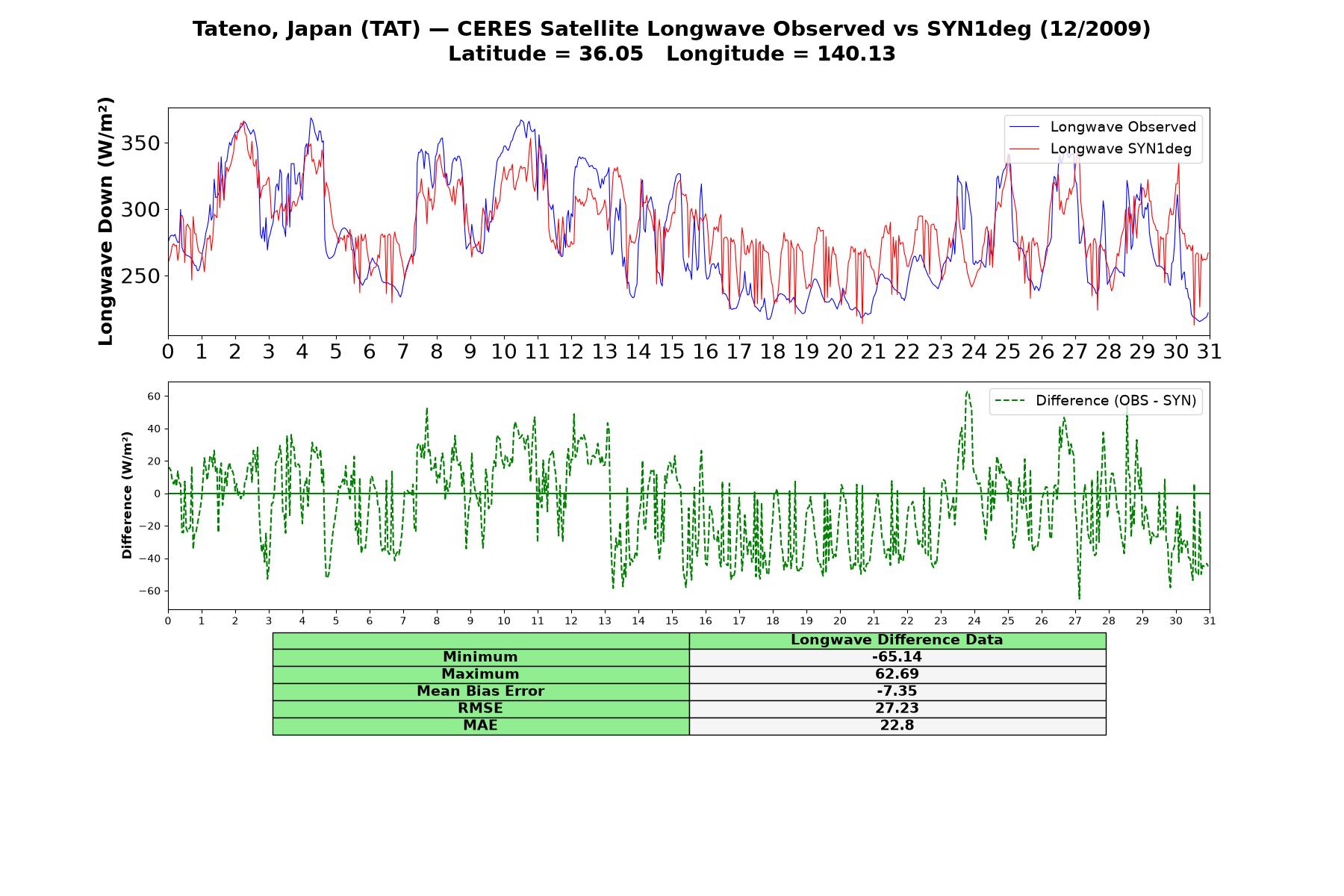This screenshot has width=1344, height=896.
Task: Click the Longwave Observed legend entry
Action: click(x=1102, y=127)
